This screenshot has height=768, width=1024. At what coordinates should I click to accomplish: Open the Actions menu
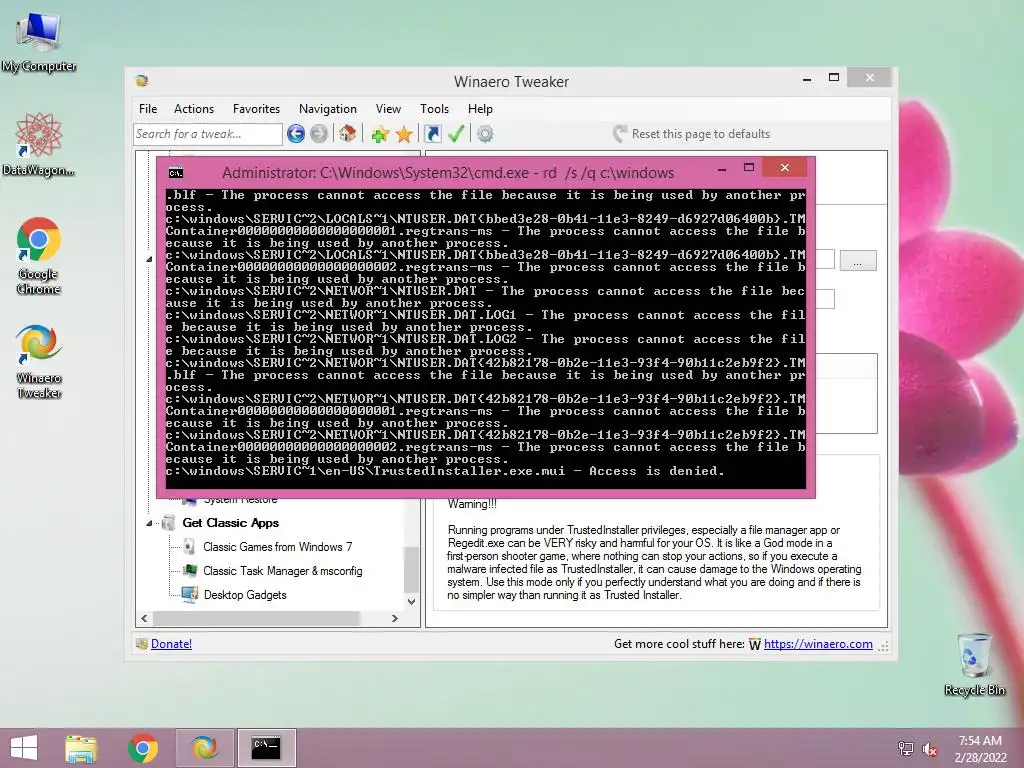(194, 109)
